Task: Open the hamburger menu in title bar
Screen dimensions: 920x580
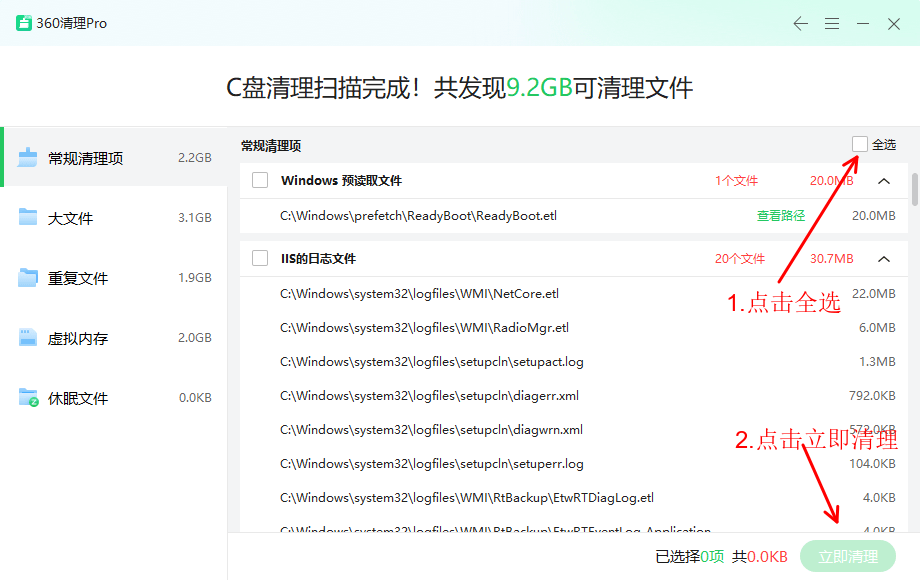Action: [x=832, y=23]
